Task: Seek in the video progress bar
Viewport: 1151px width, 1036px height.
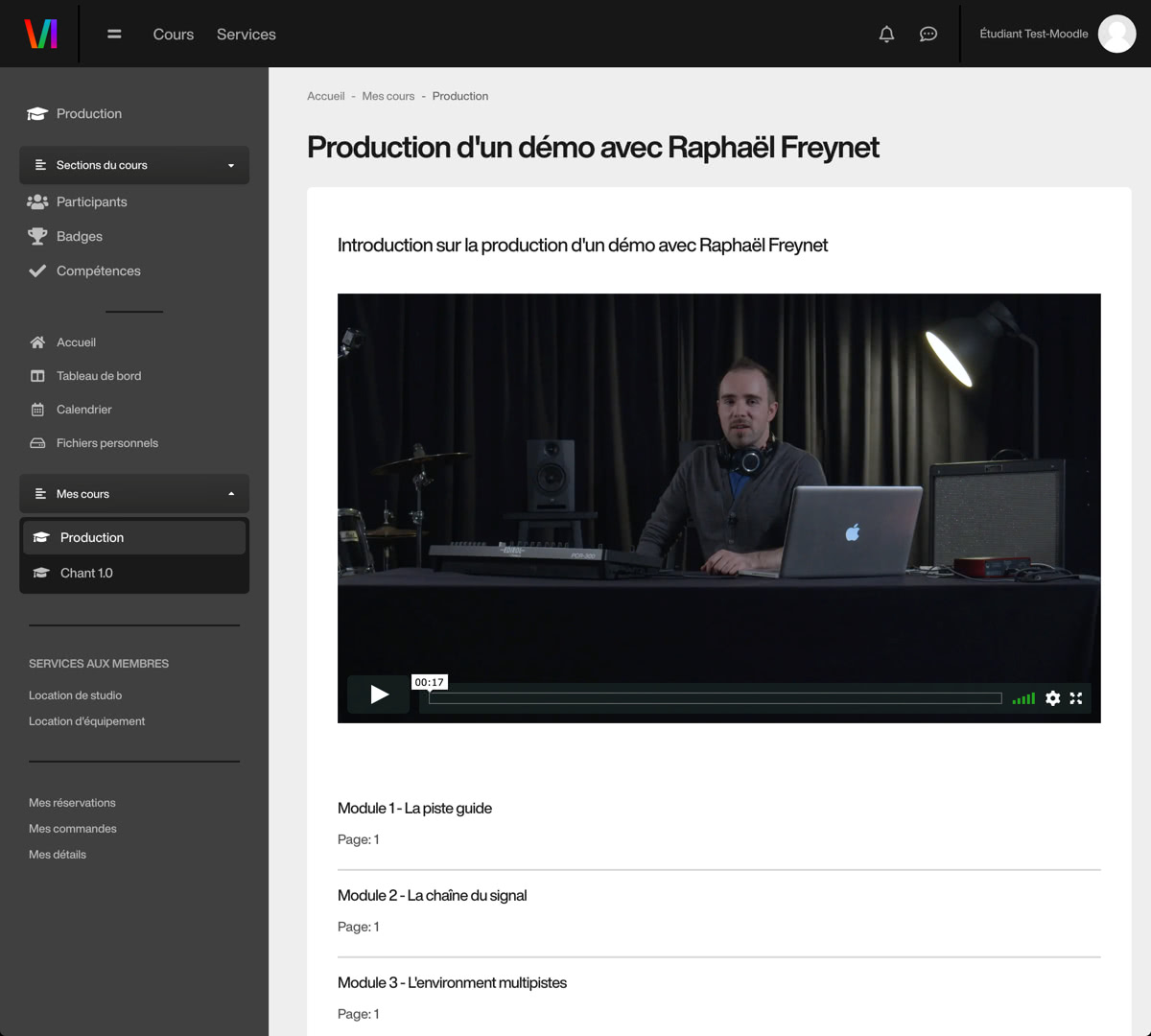Action: (715, 698)
